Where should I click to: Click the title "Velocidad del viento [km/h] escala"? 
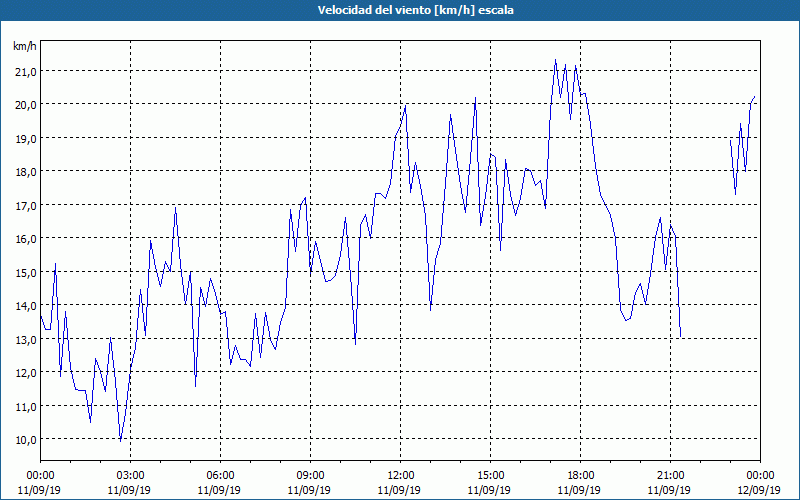click(x=415, y=10)
